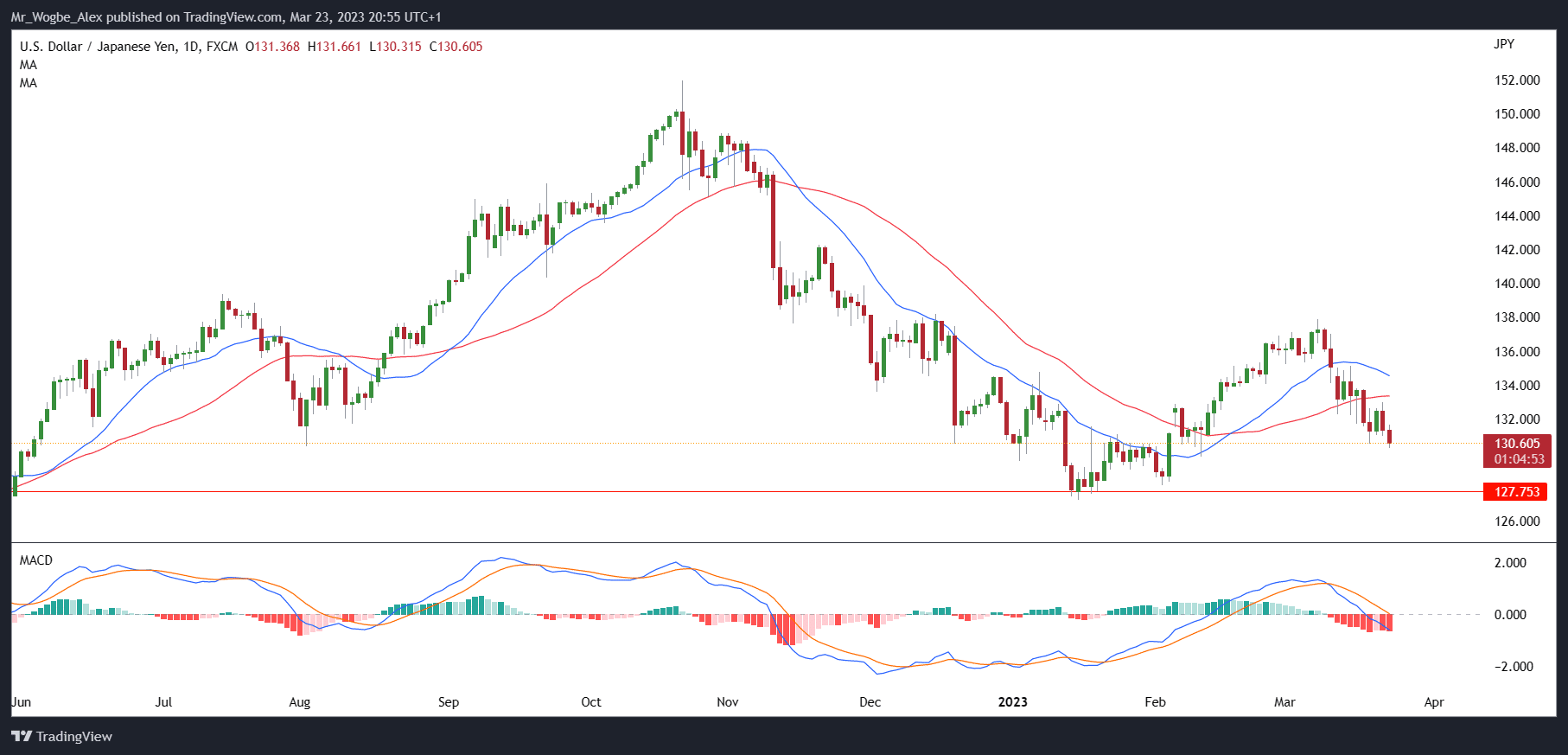Click the 2023 label on time axis
Image resolution: width=1568 pixels, height=755 pixels.
click(1013, 702)
